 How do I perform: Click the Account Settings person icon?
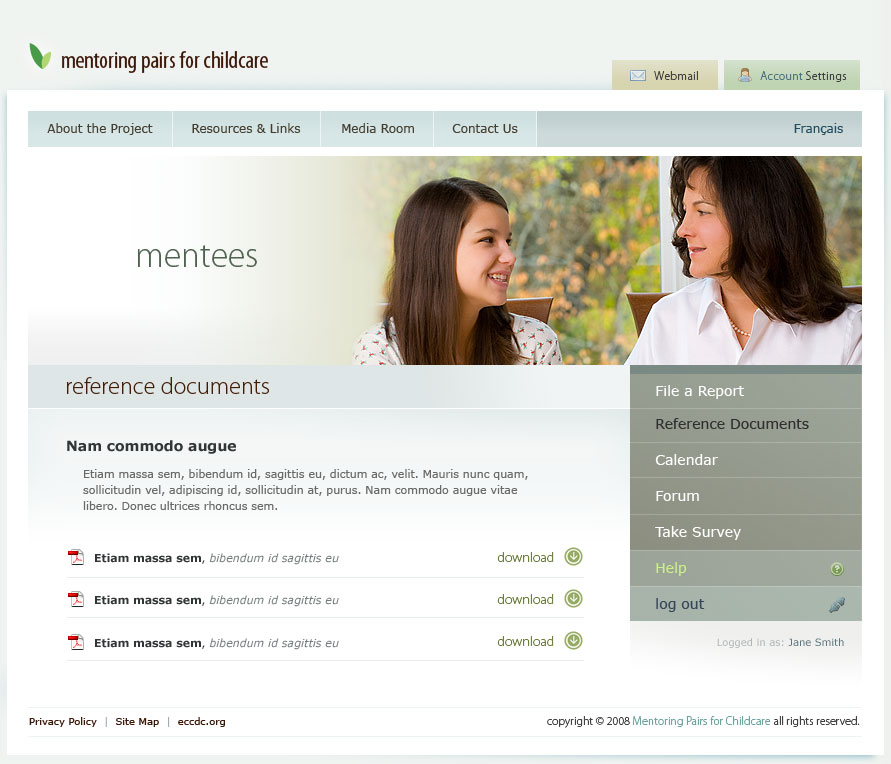click(x=745, y=75)
